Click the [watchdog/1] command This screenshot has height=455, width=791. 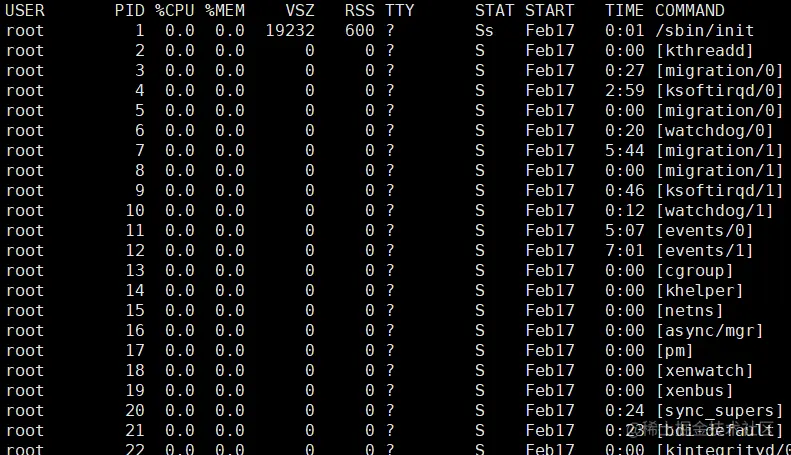[x=714, y=210]
